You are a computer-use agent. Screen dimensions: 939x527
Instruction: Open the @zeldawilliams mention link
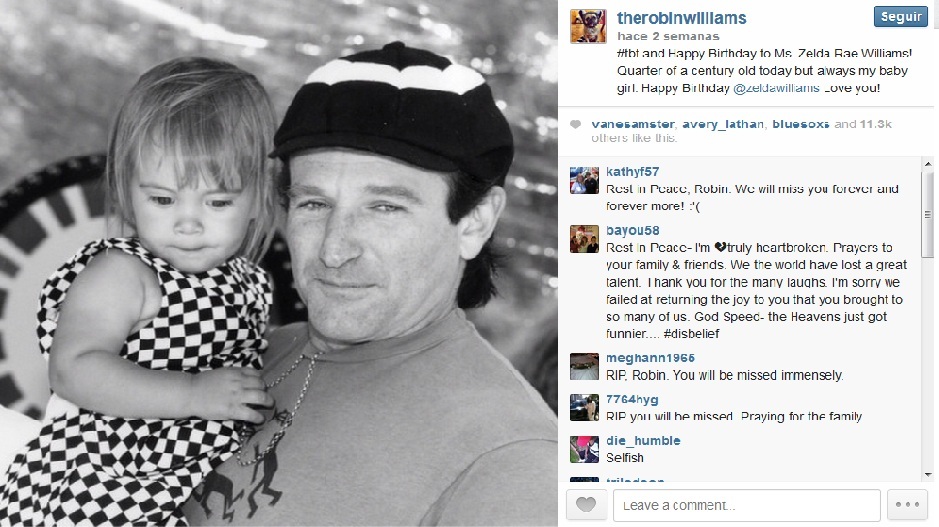776,88
